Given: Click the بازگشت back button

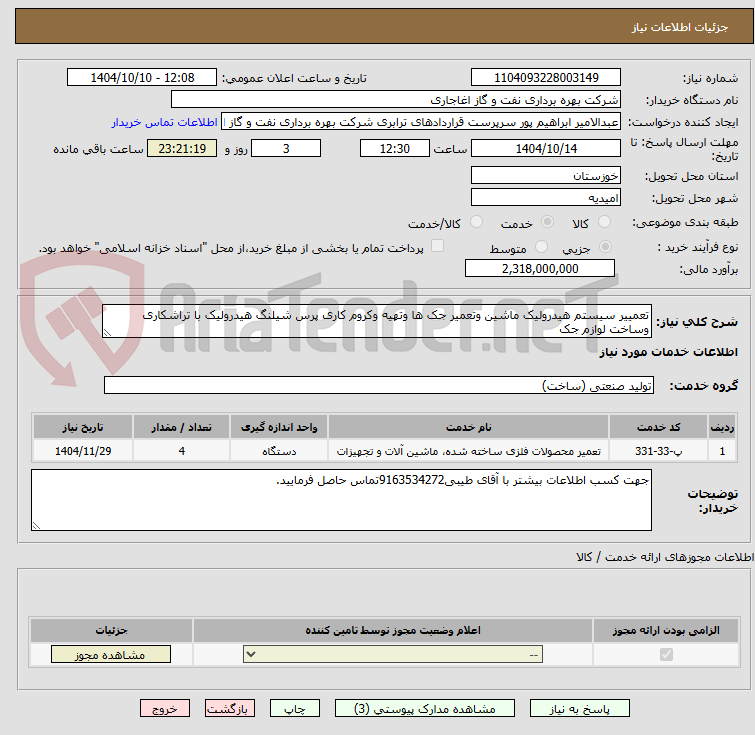Looking at the screenshot, I should point(230,709).
